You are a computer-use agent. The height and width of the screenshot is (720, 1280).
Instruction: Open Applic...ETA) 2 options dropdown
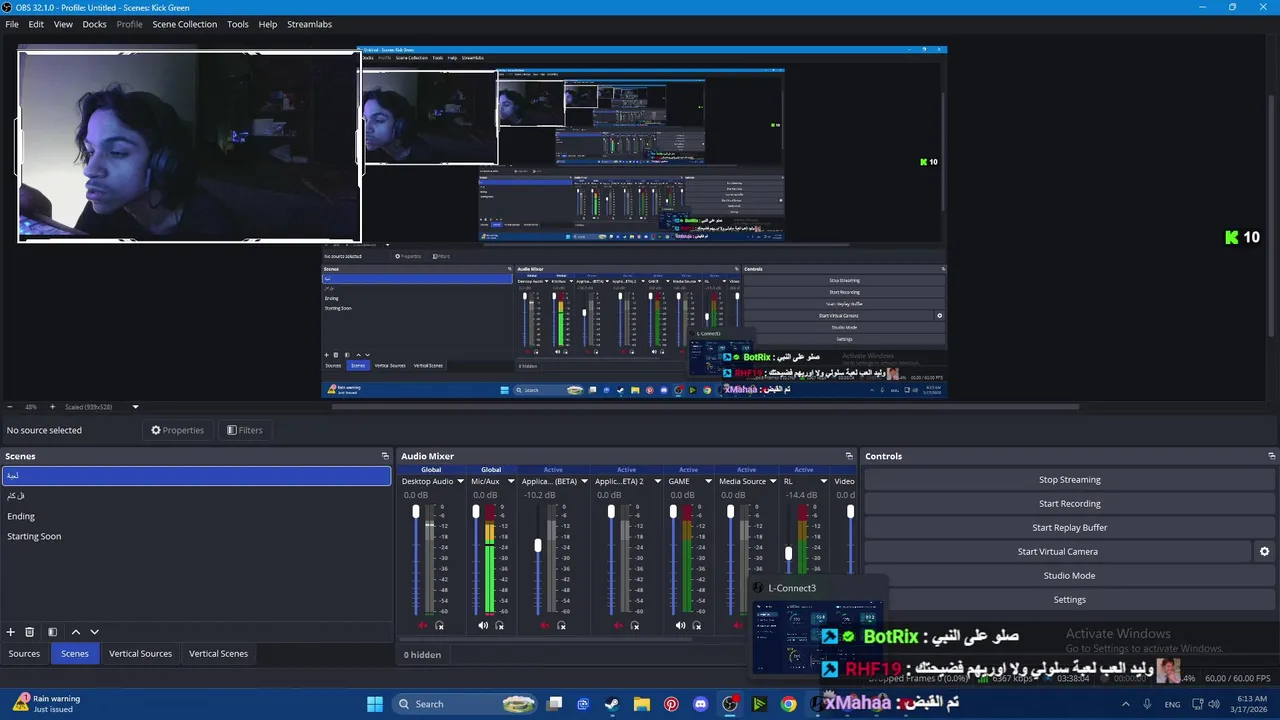[657, 481]
